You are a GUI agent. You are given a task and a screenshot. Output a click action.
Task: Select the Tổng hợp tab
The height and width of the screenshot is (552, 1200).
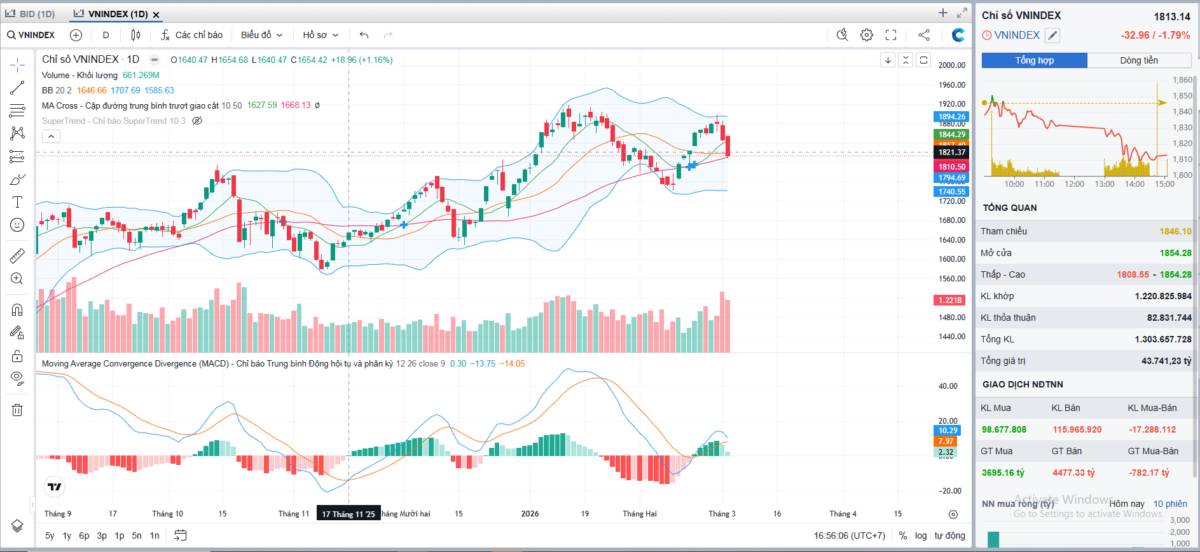pyautogui.click(x=1035, y=60)
